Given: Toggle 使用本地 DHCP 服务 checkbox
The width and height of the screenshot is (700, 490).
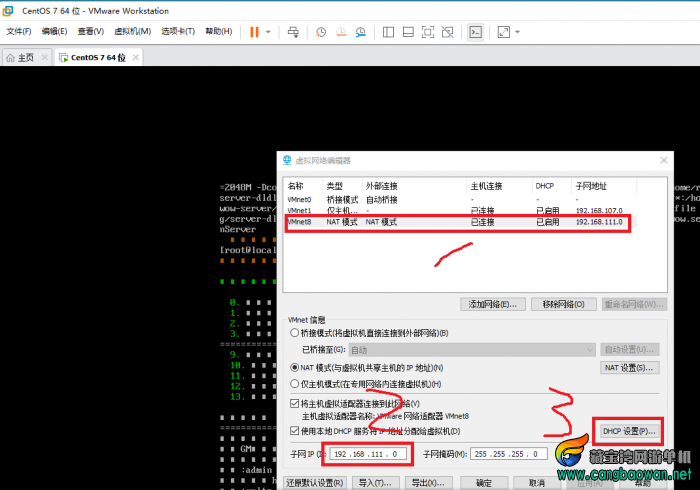Looking at the screenshot, I should click(294, 431).
